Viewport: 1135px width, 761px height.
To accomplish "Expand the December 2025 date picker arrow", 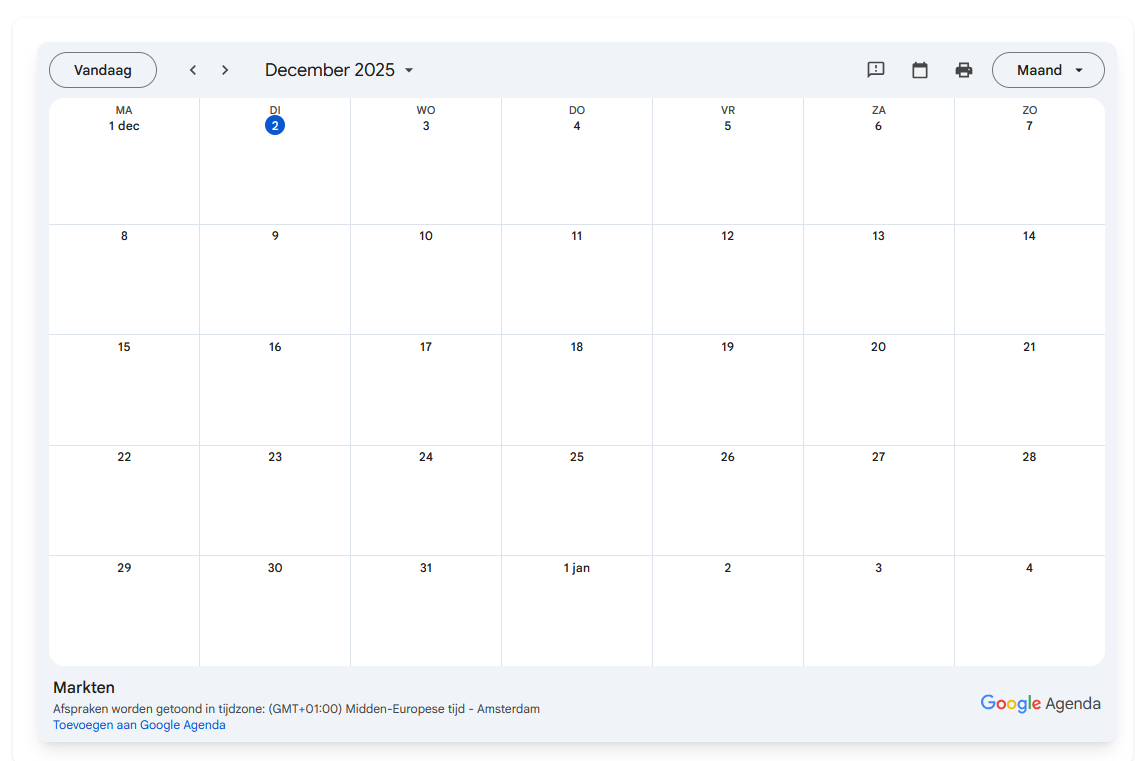I will pyautogui.click(x=409, y=70).
